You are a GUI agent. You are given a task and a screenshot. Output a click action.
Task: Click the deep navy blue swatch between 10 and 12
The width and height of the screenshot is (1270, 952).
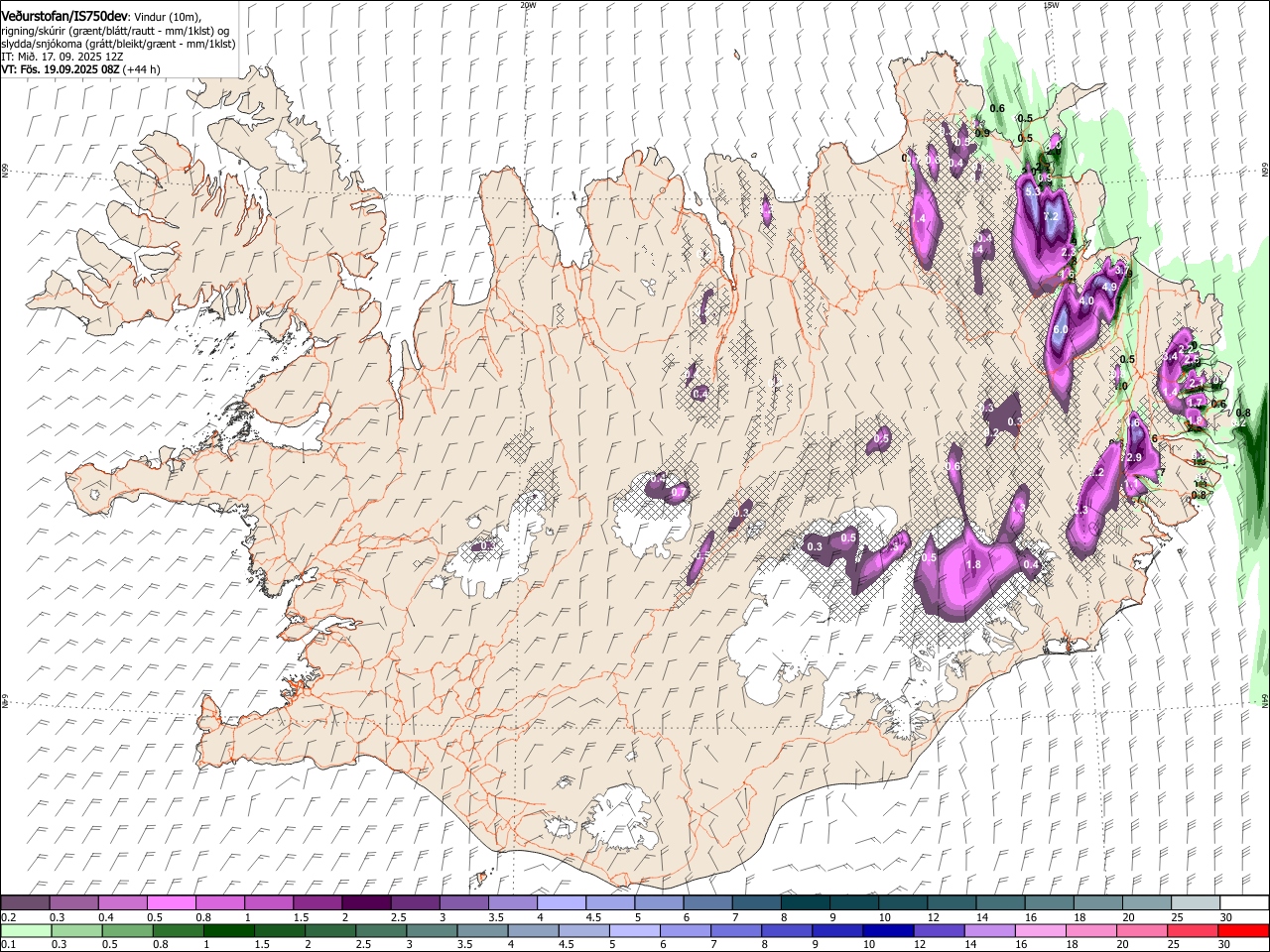pyautogui.click(x=887, y=931)
